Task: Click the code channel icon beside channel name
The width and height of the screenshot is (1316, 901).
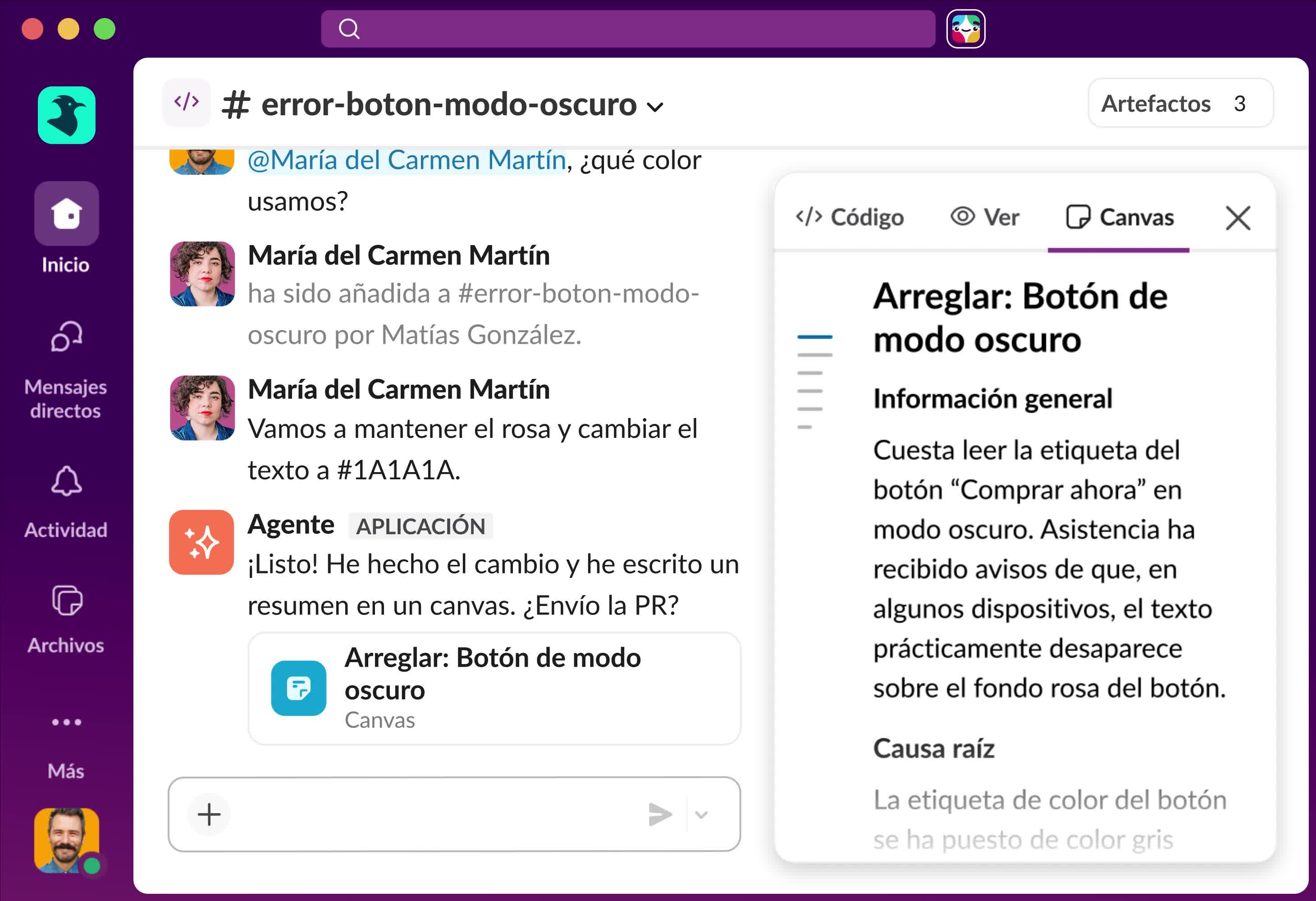Action: pyautogui.click(x=186, y=102)
